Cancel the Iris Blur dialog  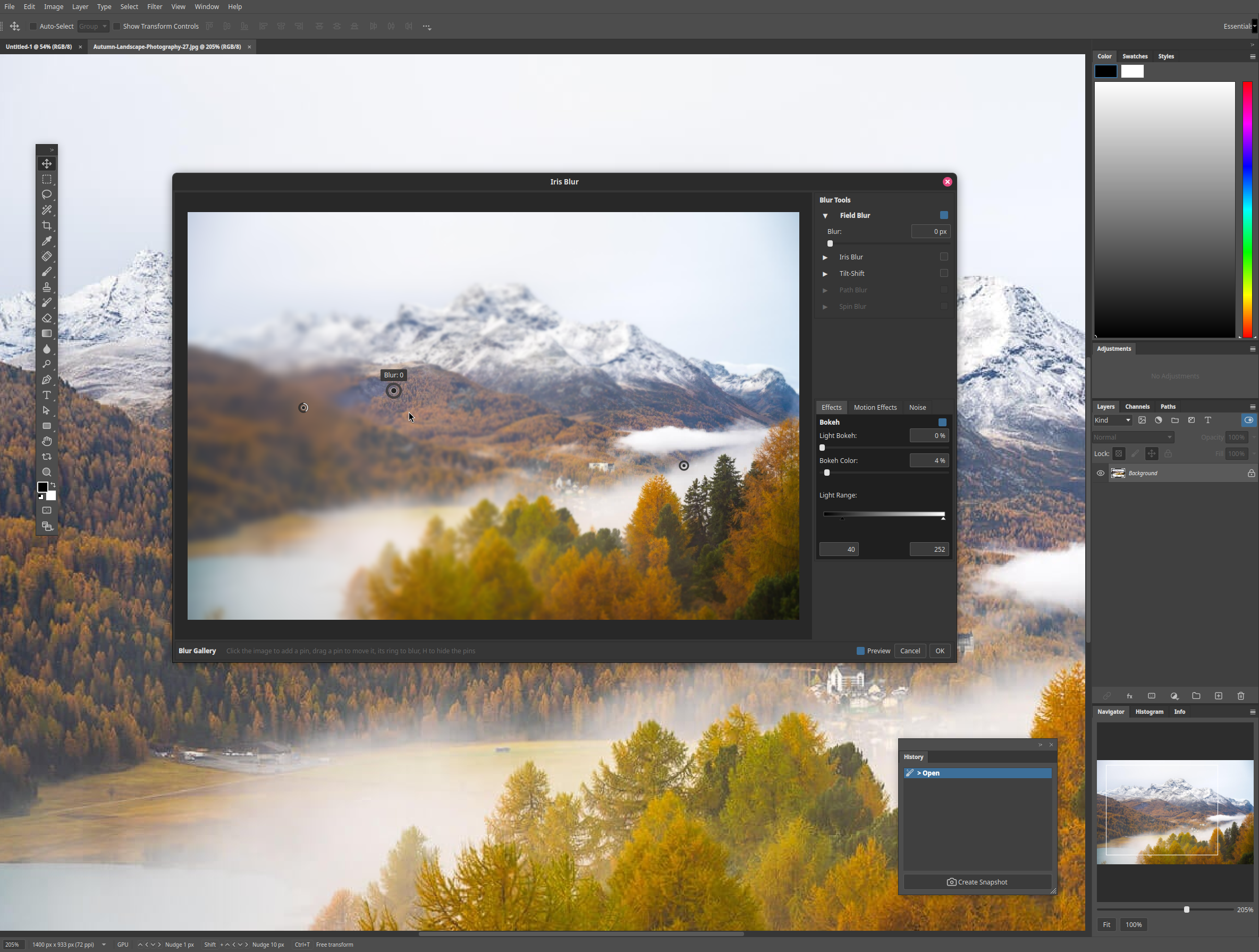(x=909, y=651)
